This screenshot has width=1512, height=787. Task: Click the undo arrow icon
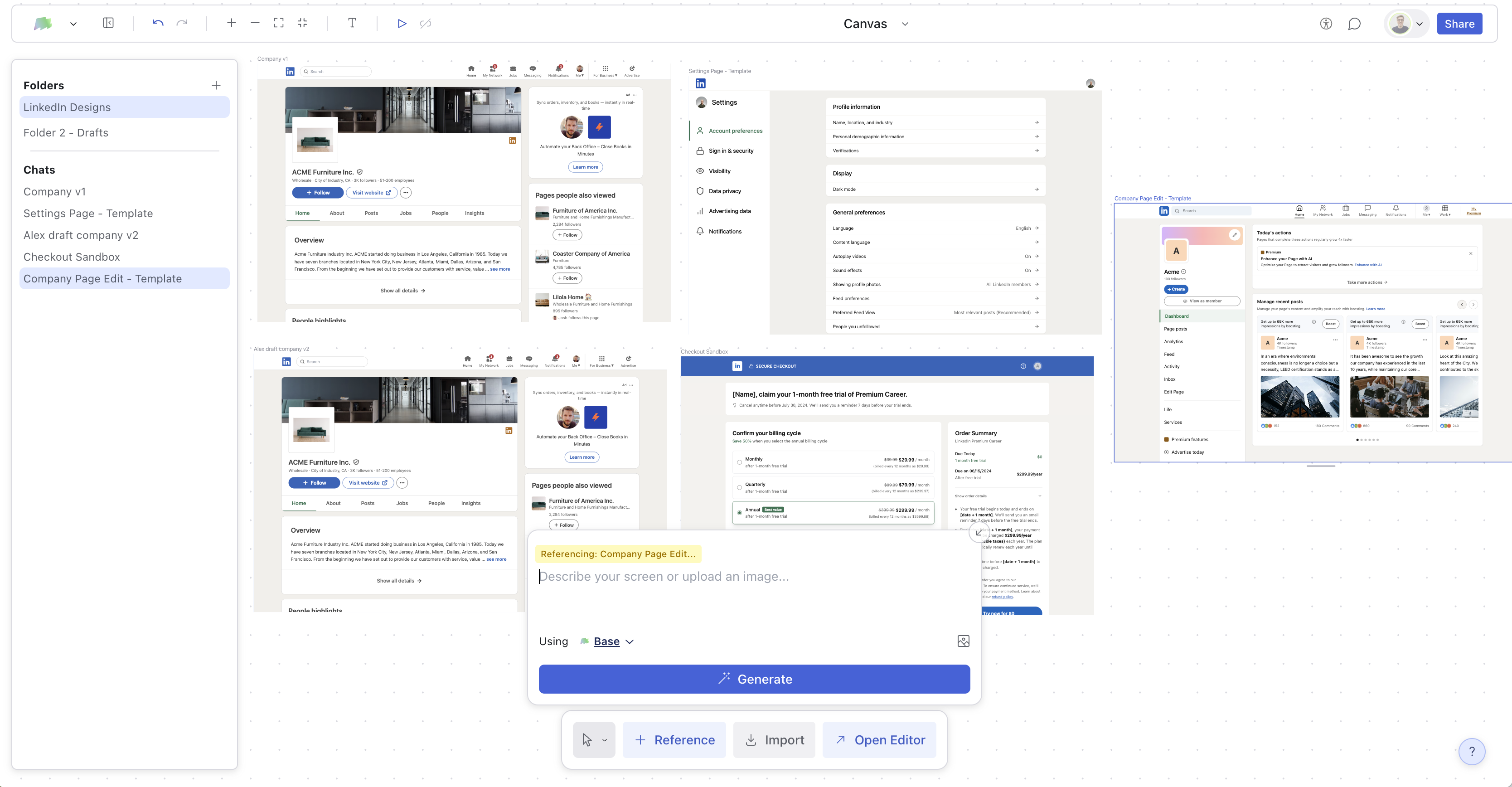click(157, 24)
